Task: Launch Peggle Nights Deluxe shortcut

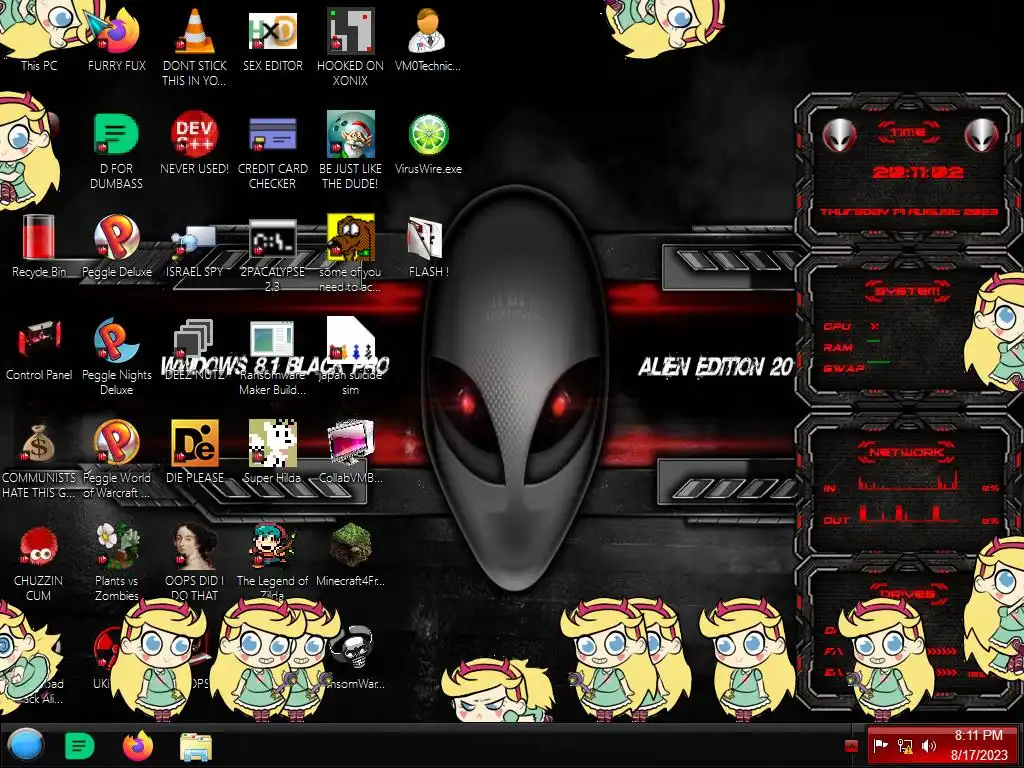Action: [117, 357]
